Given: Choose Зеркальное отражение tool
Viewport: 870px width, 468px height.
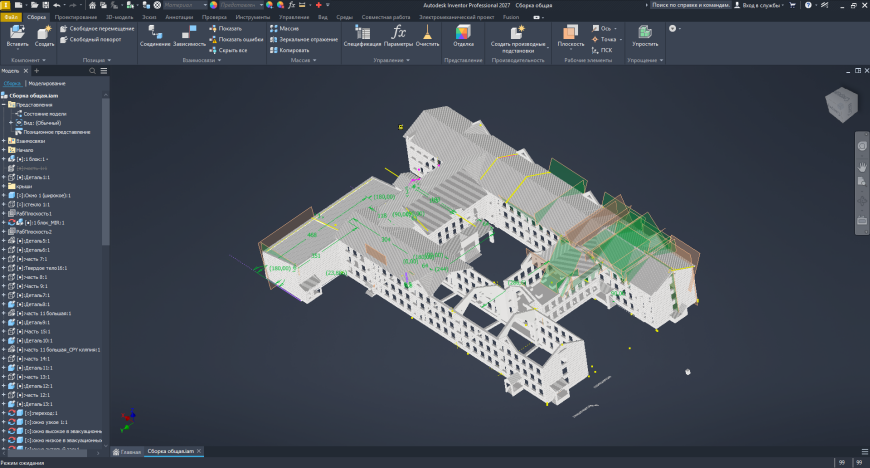Looking at the screenshot, I should [304, 39].
